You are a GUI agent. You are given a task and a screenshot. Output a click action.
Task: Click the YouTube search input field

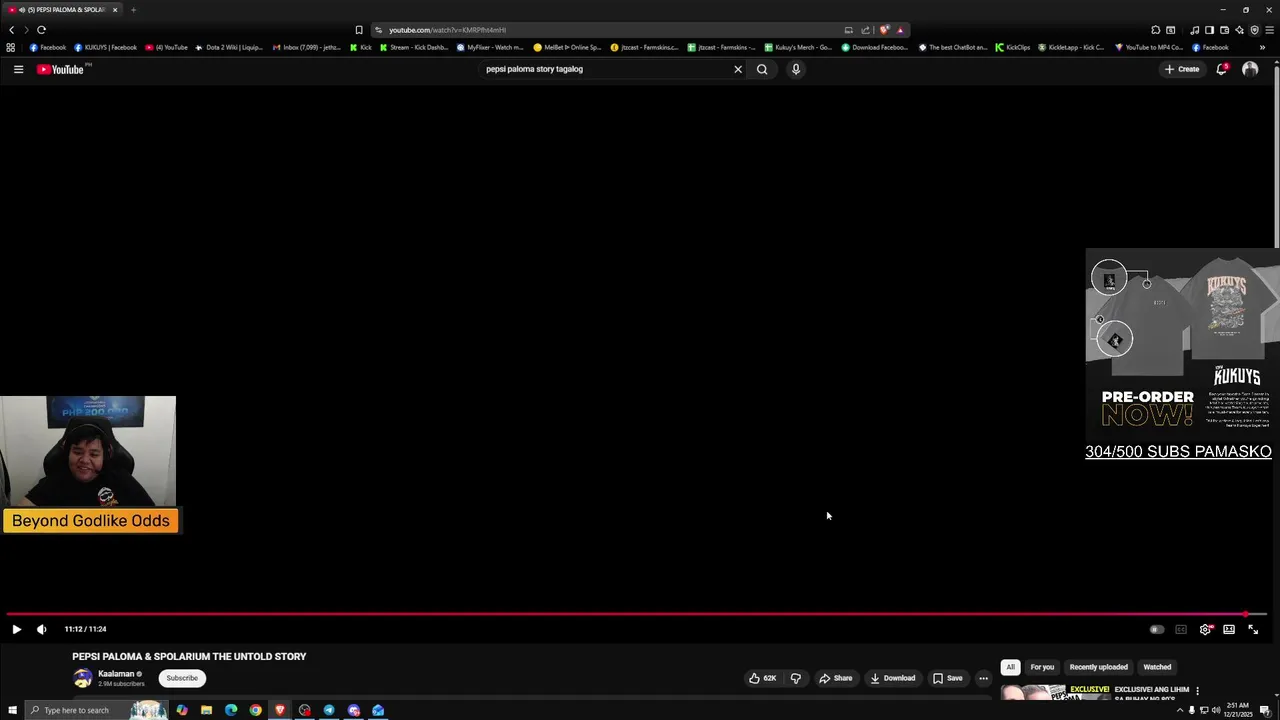[x=605, y=69]
